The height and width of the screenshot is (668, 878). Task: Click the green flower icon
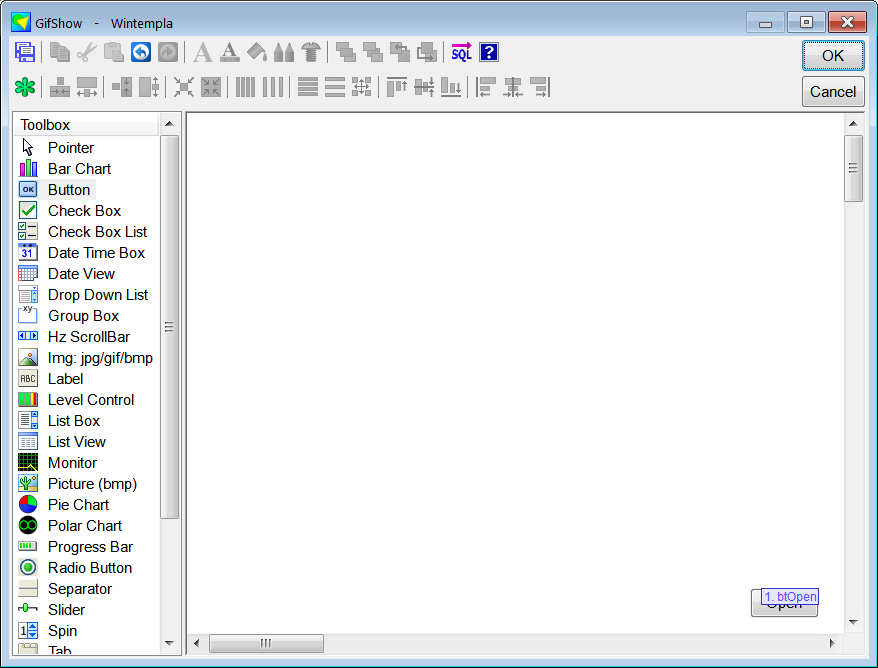[x=25, y=87]
